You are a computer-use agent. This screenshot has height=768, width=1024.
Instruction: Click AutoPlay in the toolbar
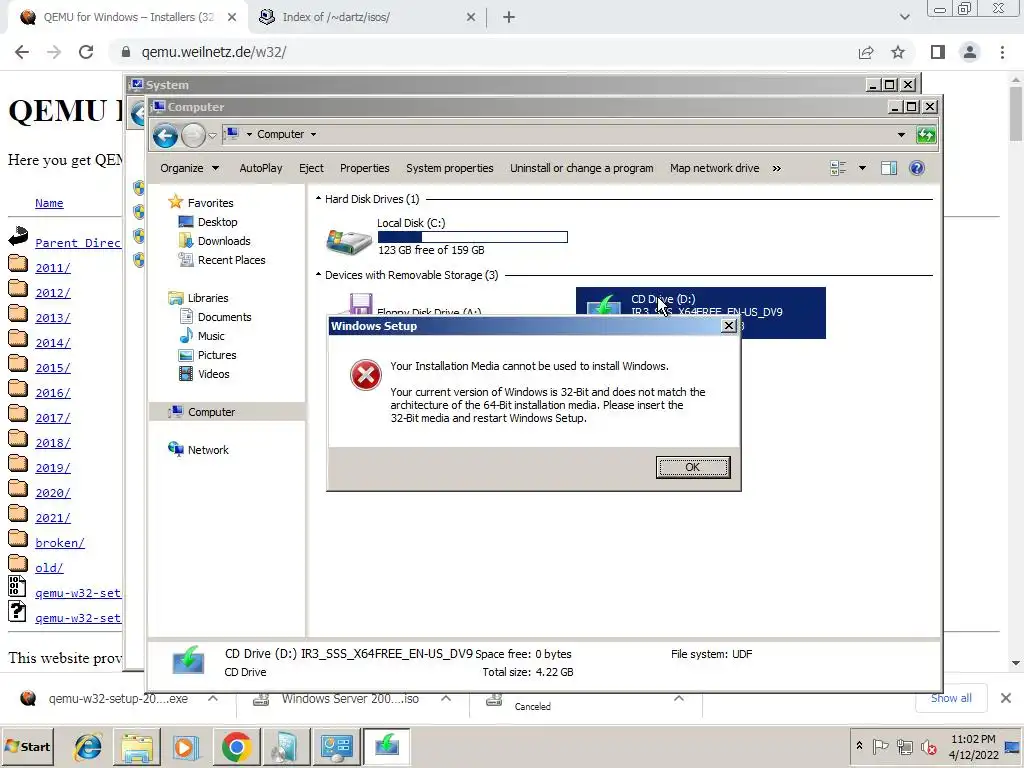pyautogui.click(x=261, y=168)
